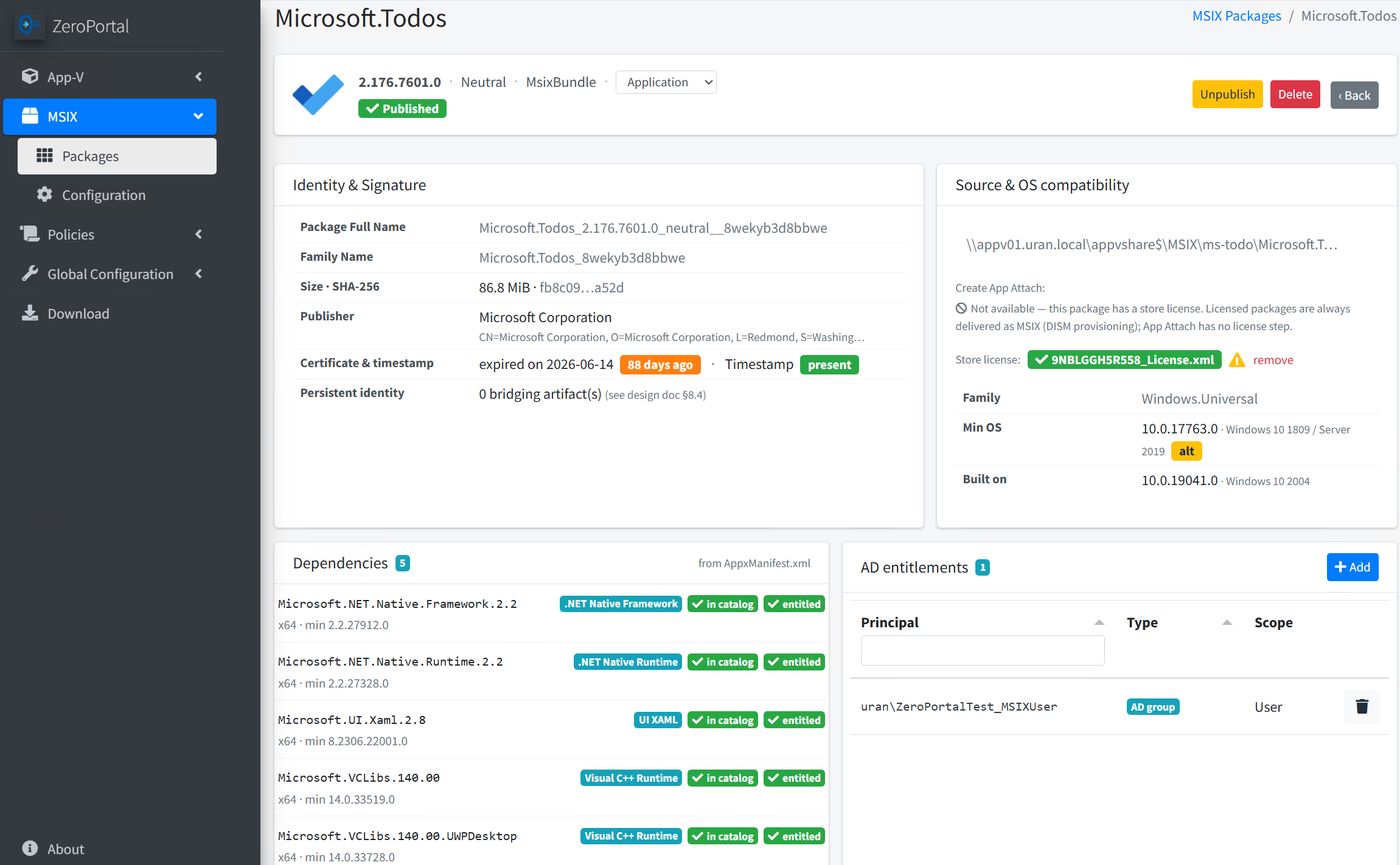Click the Packages grid icon
The image size is (1400, 865).
tap(44, 156)
